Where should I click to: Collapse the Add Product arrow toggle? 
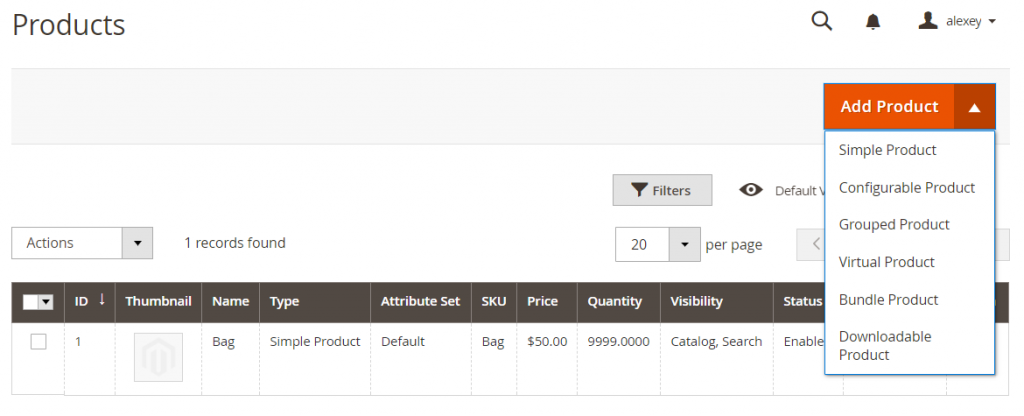(975, 106)
